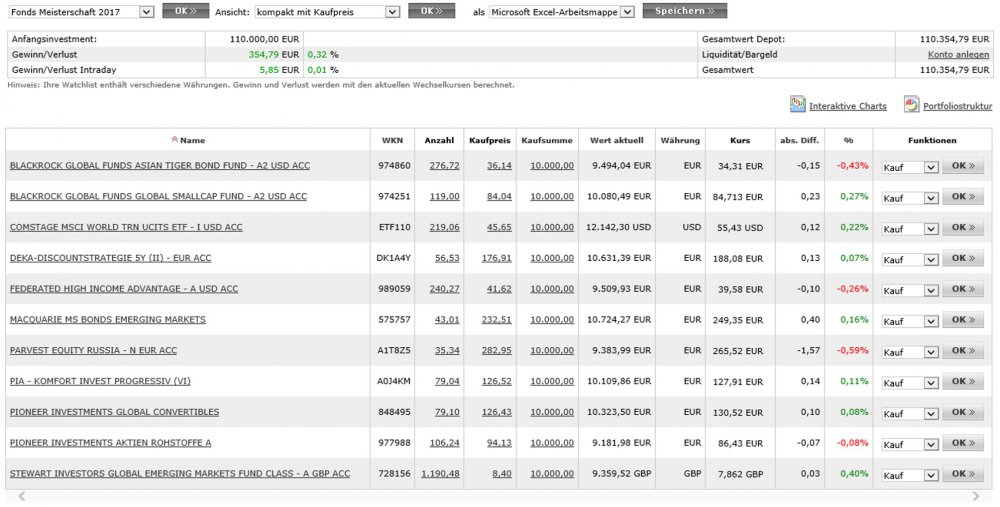Open Blackrock Asian Tiger Bond Fund link
This screenshot has height=507, width=1000.
point(160,166)
